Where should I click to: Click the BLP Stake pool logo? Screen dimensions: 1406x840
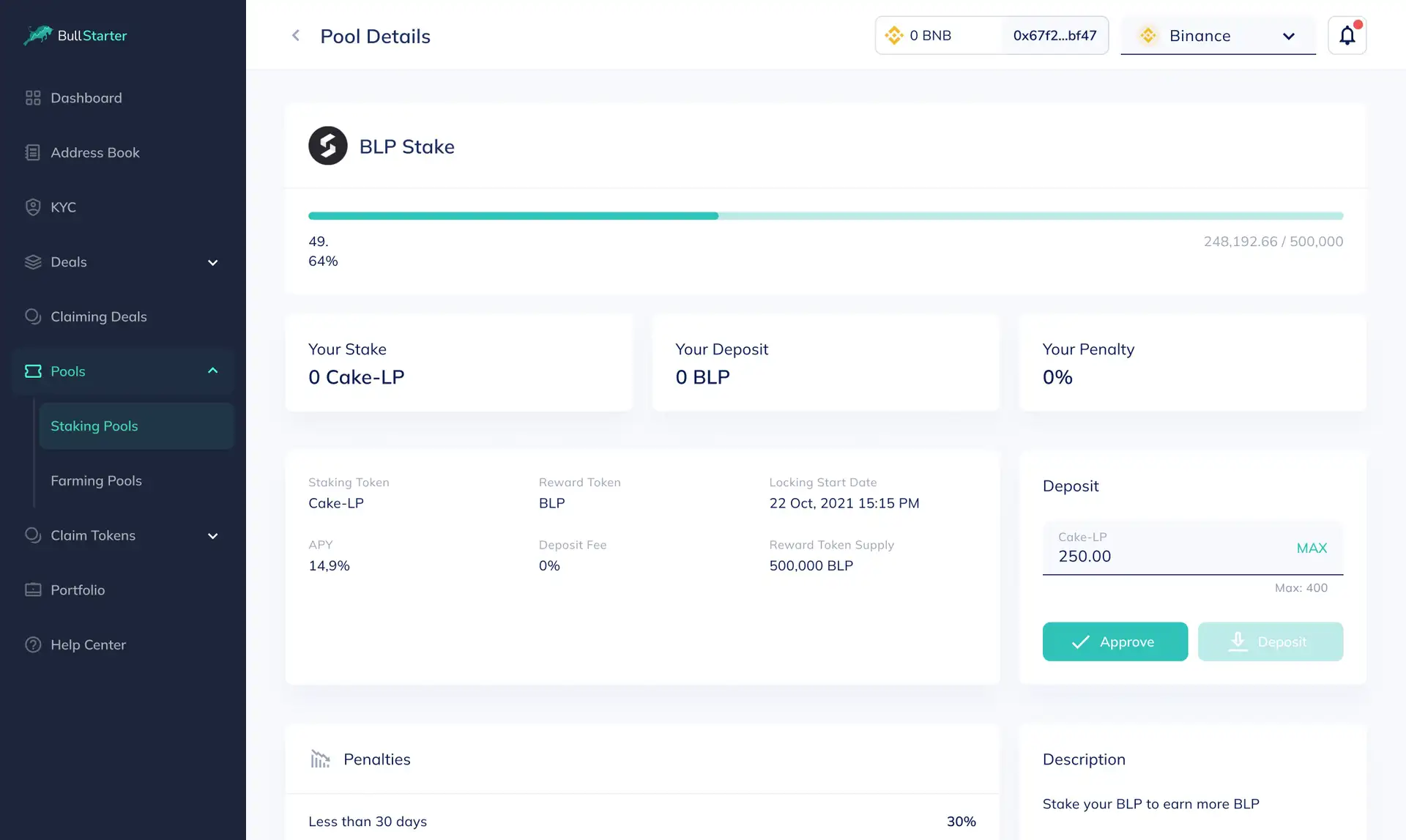(327, 146)
